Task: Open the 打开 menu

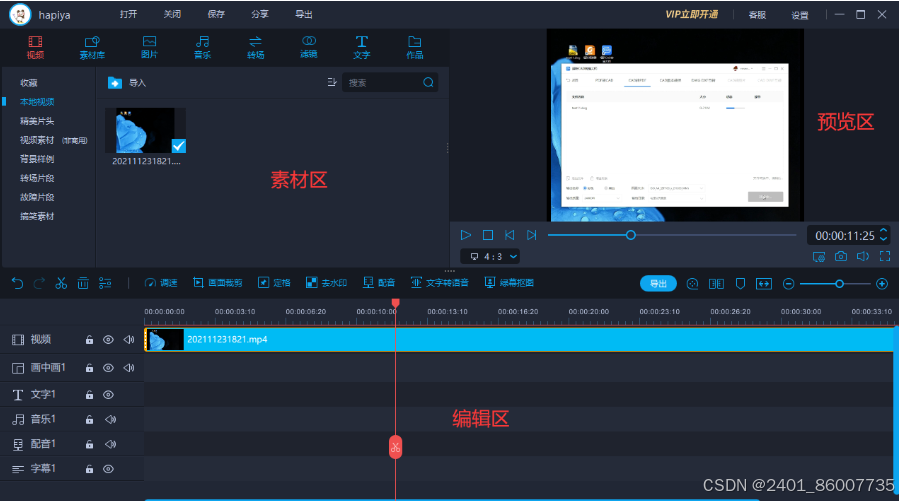Action: (128, 14)
